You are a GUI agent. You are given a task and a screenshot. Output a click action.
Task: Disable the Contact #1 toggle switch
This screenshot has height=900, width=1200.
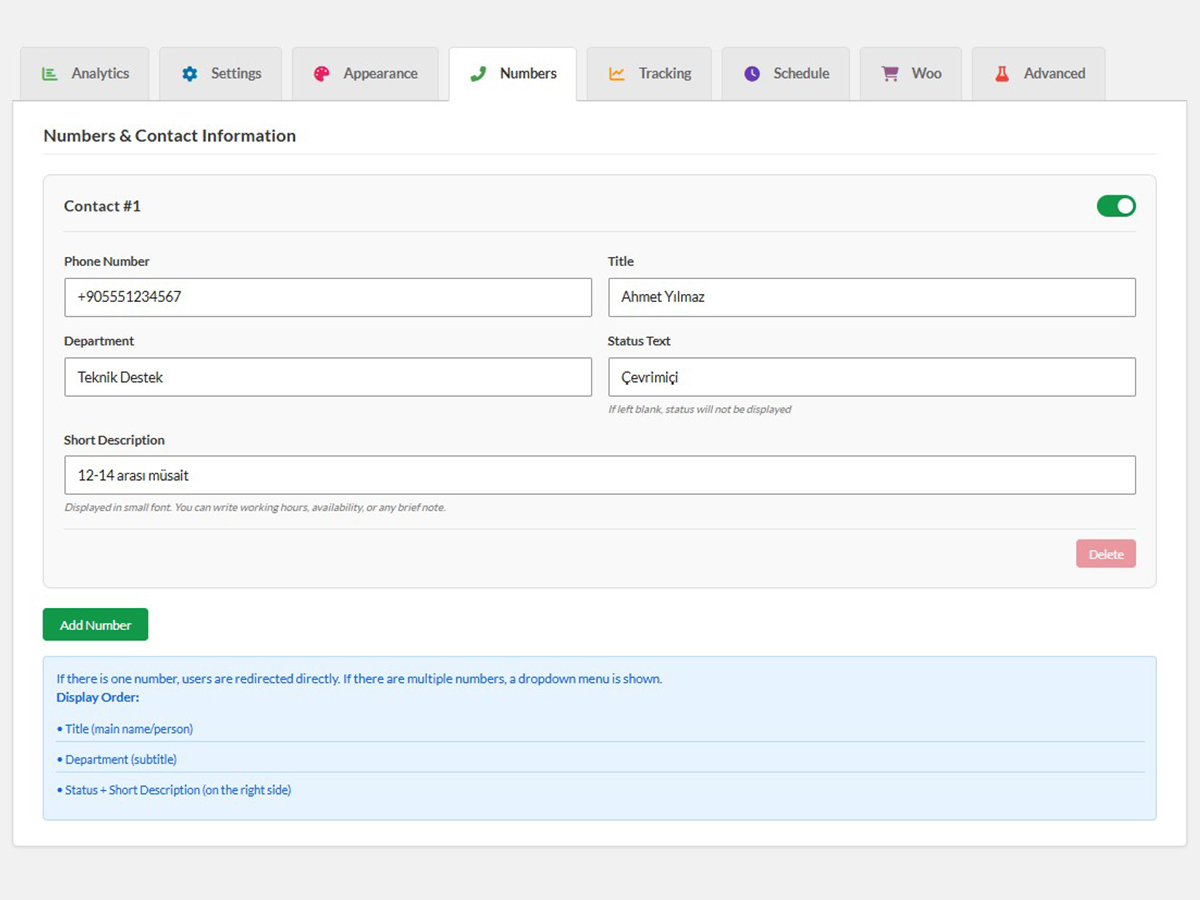pyautogui.click(x=1116, y=206)
